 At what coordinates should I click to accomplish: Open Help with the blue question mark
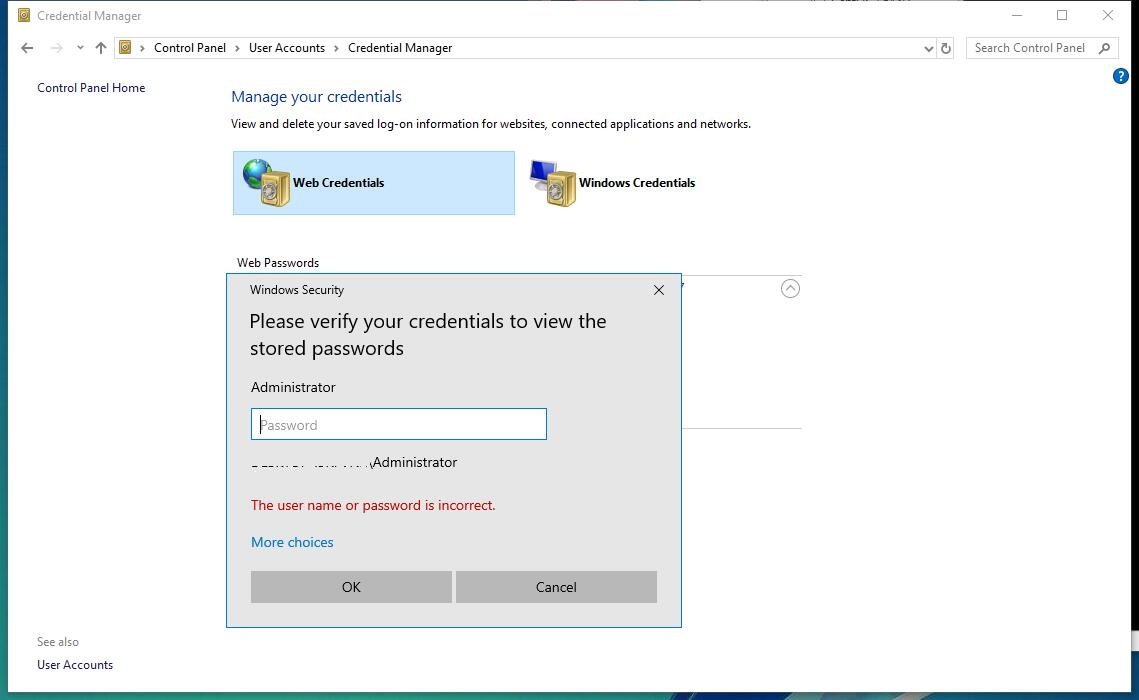click(x=1120, y=76)
